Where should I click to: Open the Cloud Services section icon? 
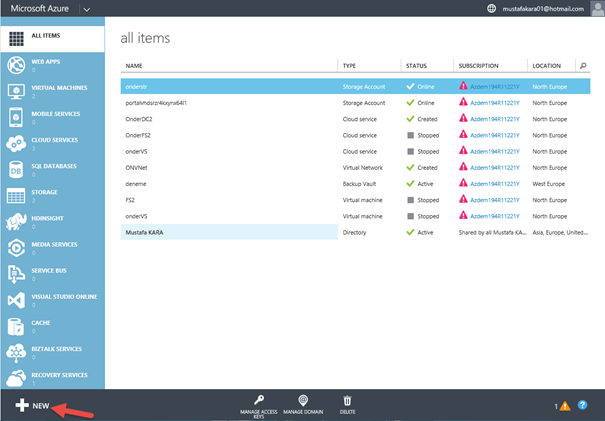click(x=16, y=144)
